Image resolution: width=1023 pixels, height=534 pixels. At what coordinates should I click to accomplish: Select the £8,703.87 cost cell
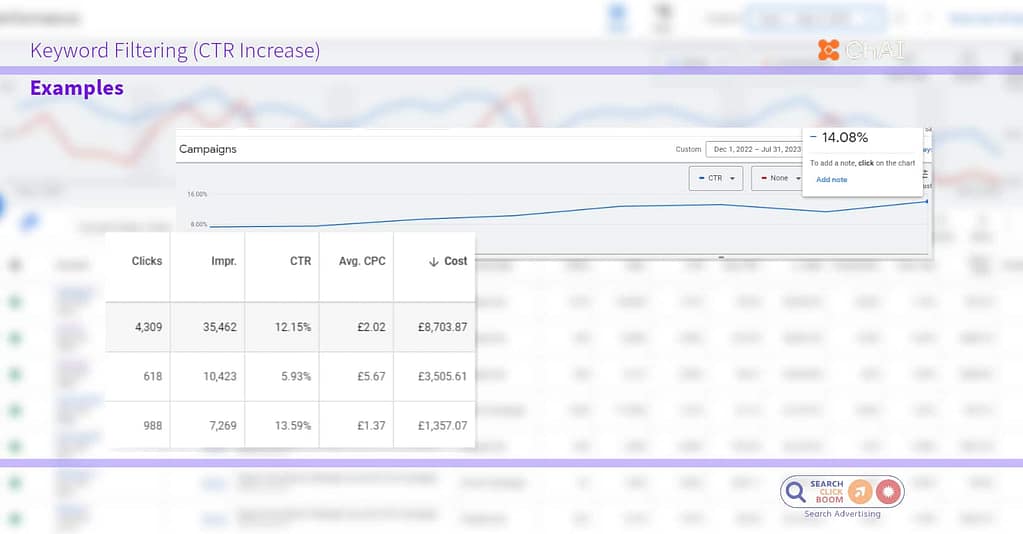439,327
